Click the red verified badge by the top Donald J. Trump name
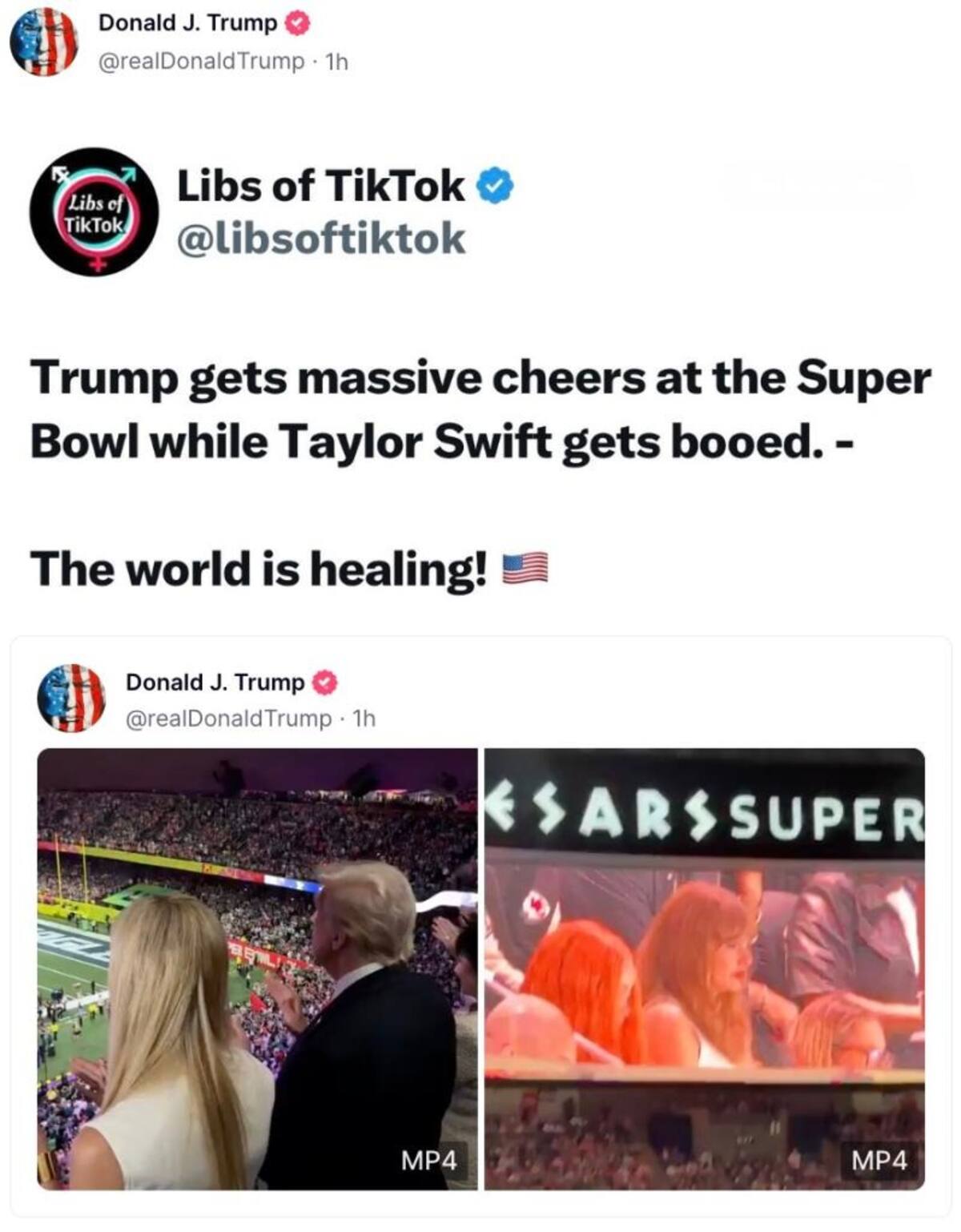This screenshot has height=1232, width=961. coord(298,24)
